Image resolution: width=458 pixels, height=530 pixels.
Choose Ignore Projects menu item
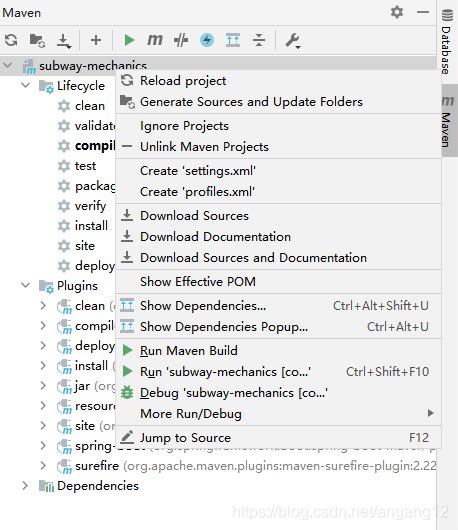pos(278,126)
